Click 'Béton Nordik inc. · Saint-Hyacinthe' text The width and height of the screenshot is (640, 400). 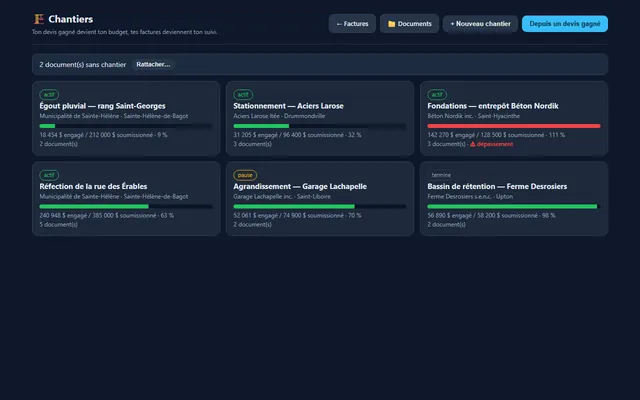(473, 116)
